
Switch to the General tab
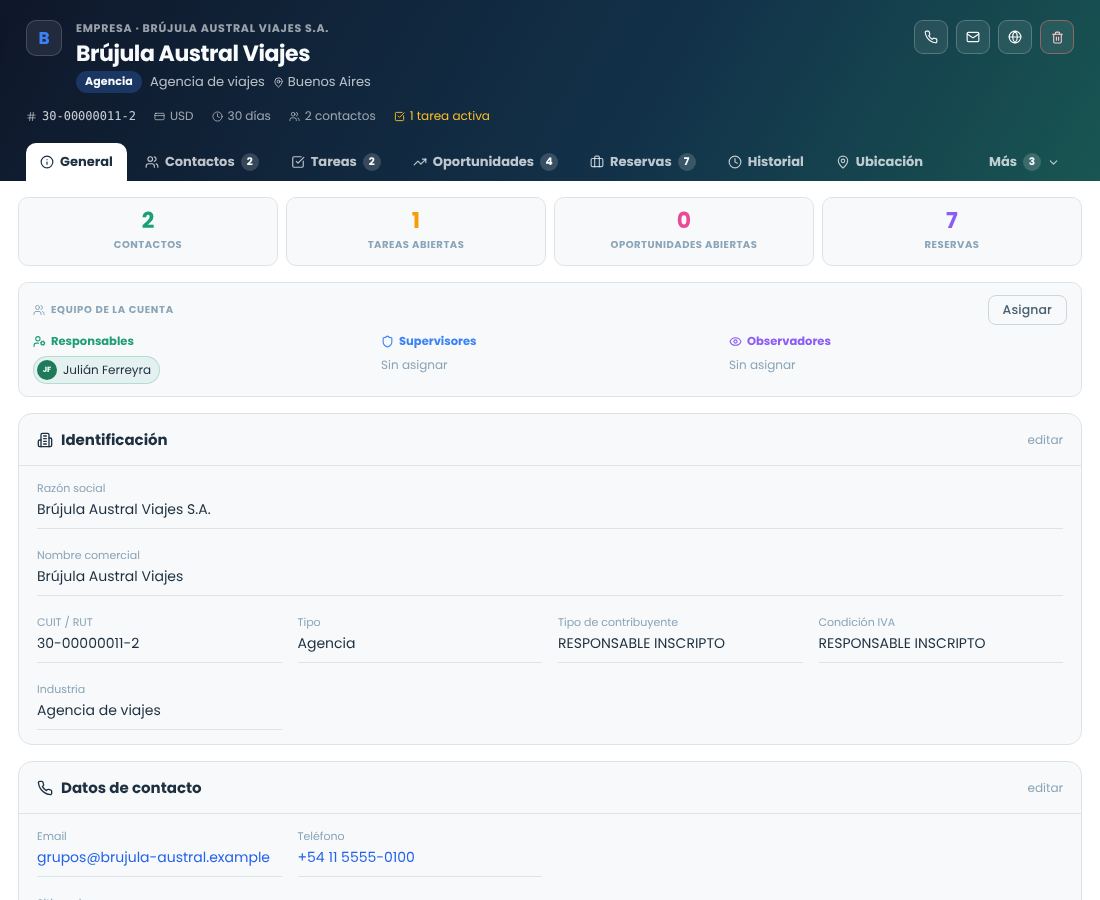point(76,162)
